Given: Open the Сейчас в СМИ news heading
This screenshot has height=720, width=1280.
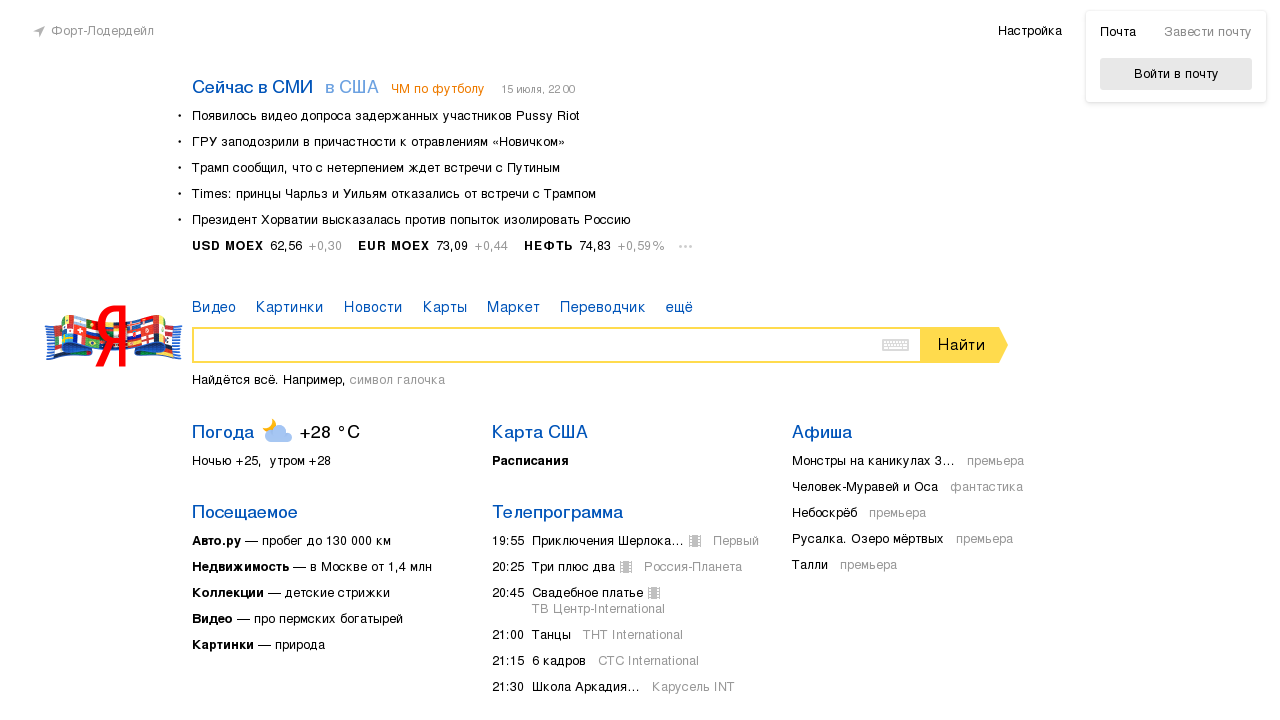Looking at the screenshot, I should (253, 87).
